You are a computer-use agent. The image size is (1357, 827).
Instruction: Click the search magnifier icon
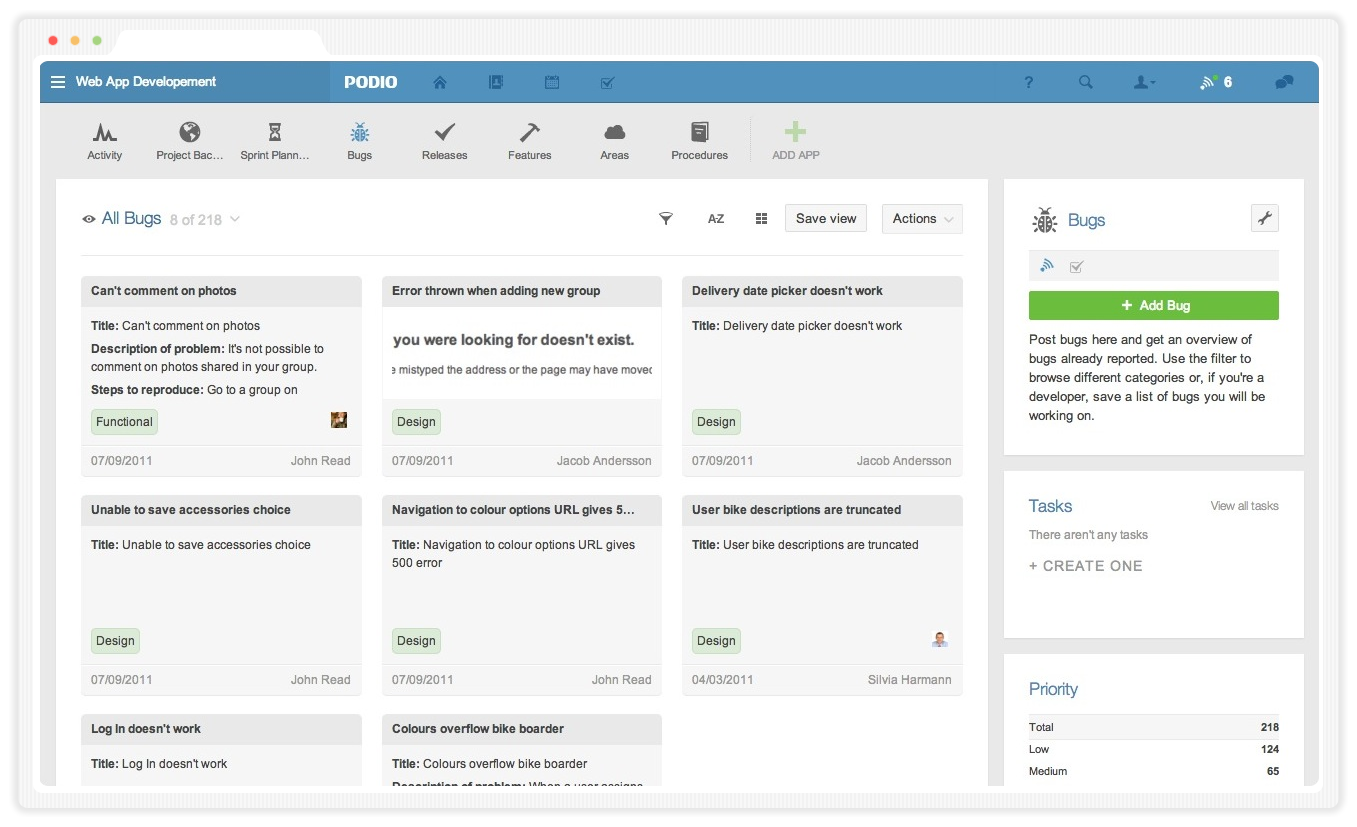[x=1085, y=83]
